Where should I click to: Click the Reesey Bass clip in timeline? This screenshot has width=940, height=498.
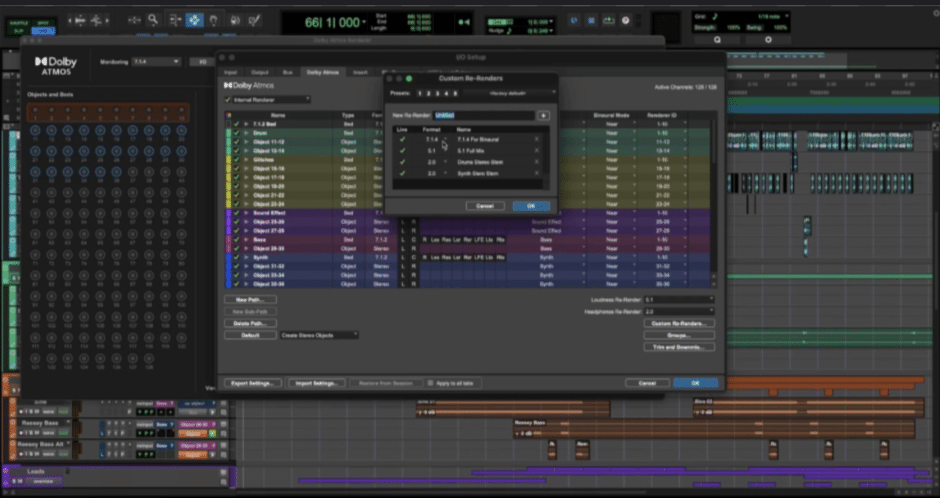[x=713, y=428]
